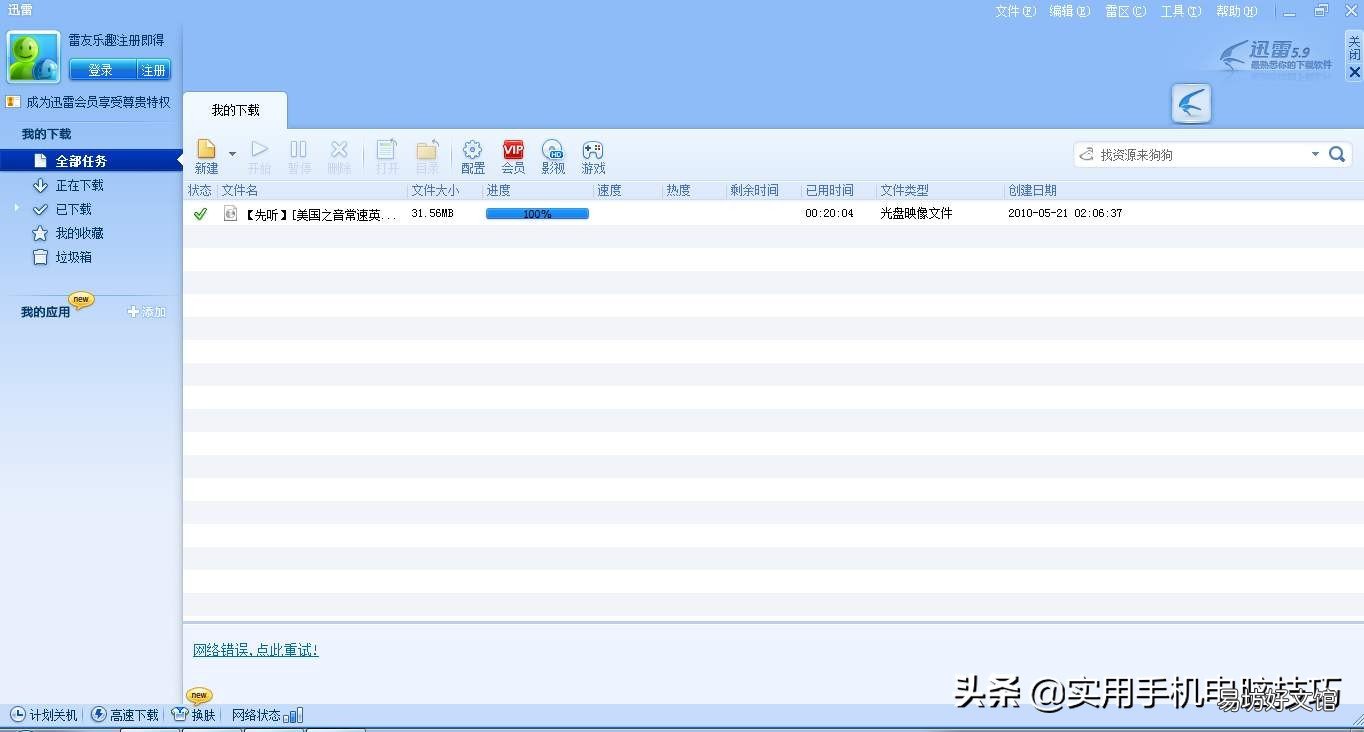Click 计划关机 scheduled shutdown in status bar
This screenshot has width=1364, height=732.
(43, 715)
